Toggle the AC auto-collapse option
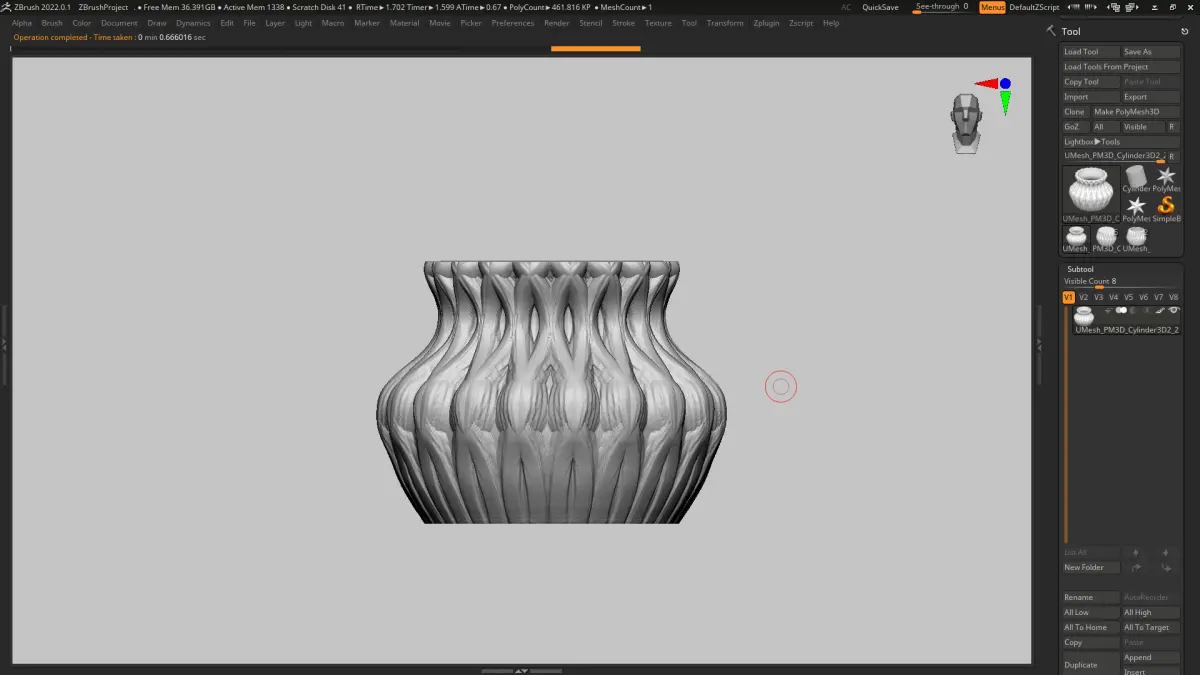 pos(846,7)
